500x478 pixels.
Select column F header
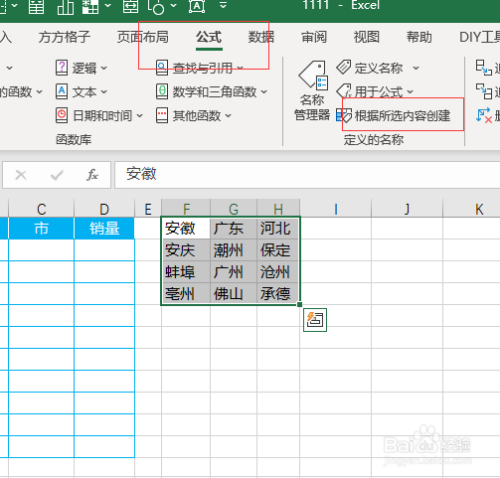[x=186, y=209]
